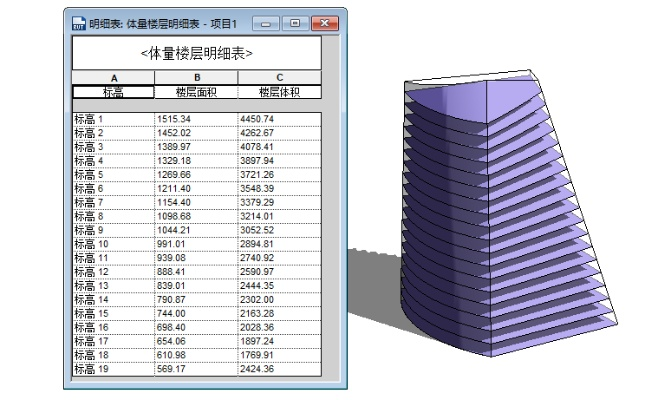Viewport: 671px width, 400px height.
Task: Click the window title text 明细表
Action: pos(103,23)
